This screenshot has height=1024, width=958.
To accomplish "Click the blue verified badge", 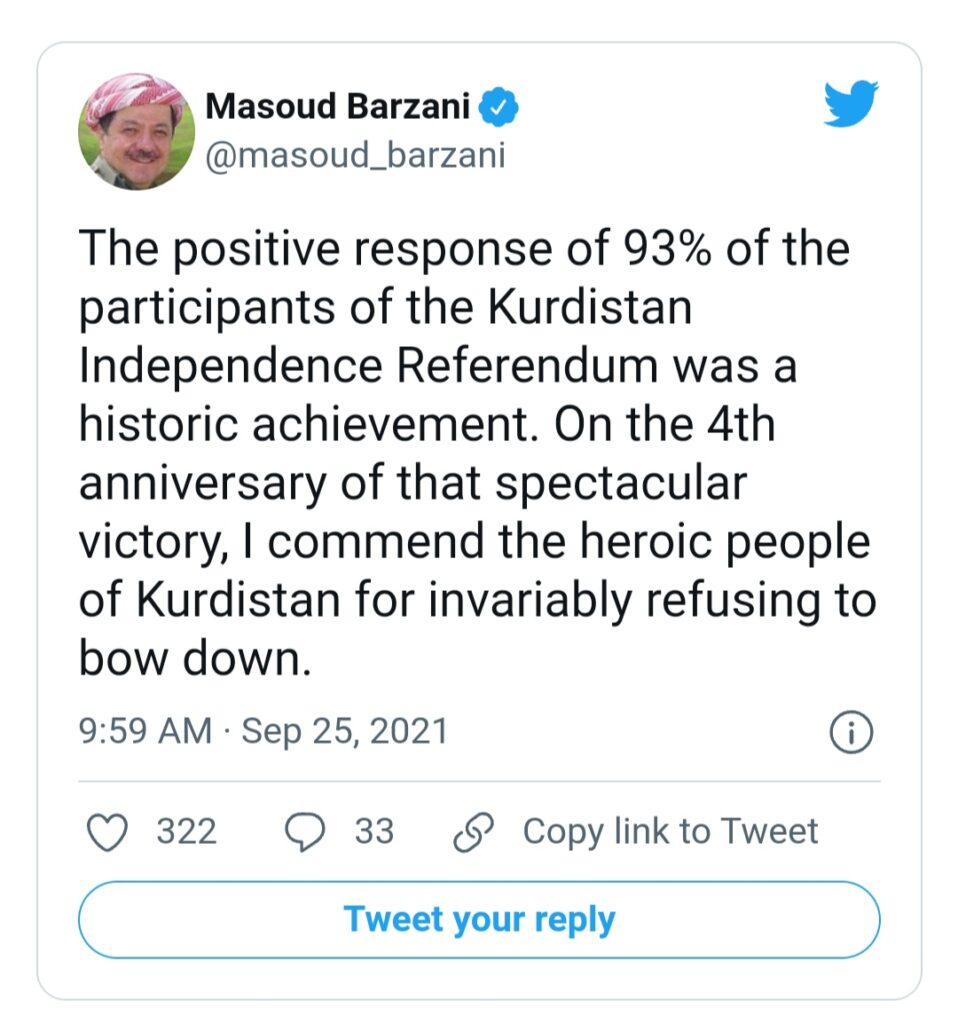I will [498, 107].
